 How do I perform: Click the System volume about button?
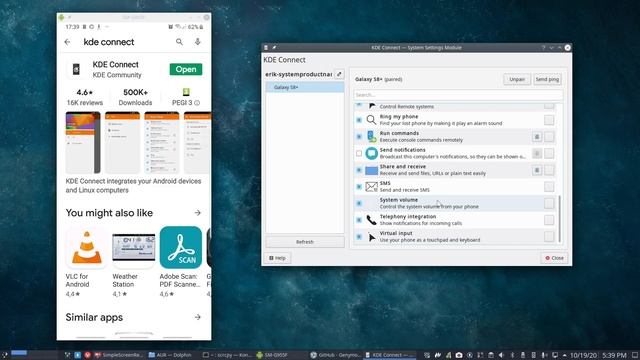(549, 203)
